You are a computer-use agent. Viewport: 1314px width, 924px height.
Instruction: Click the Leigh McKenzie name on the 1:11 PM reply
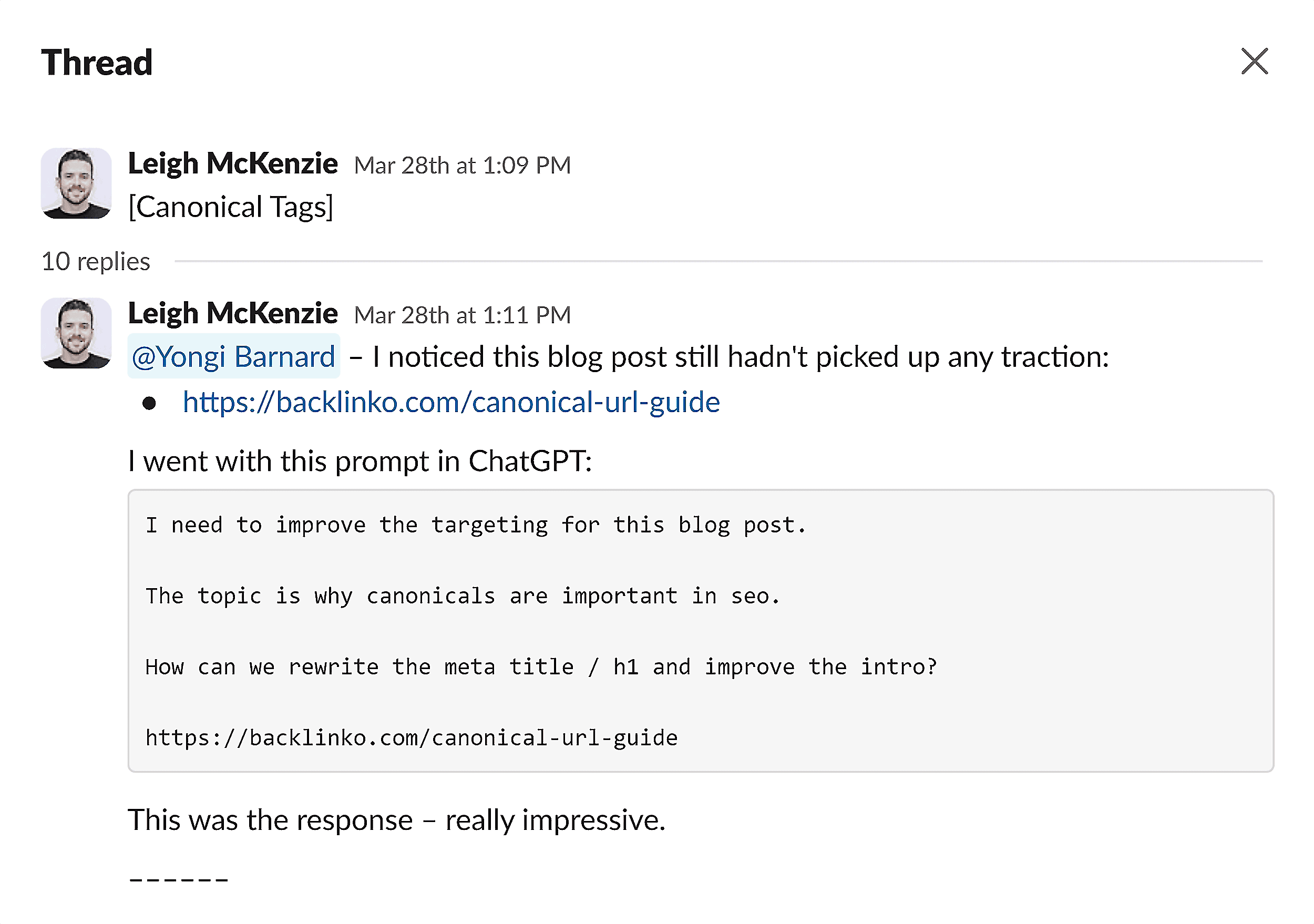[232, 314]
